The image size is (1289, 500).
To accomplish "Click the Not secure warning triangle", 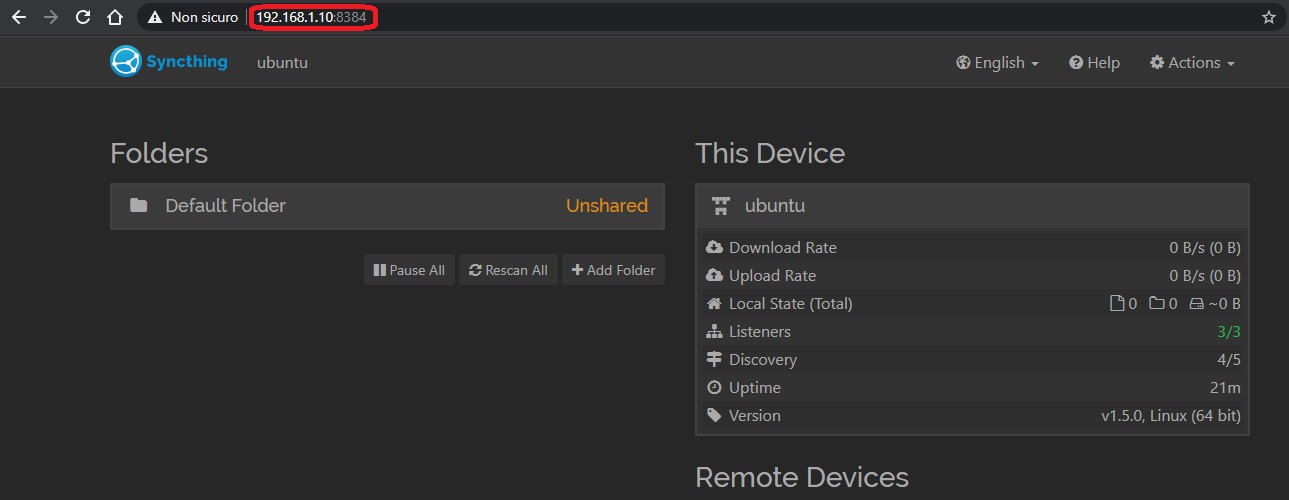I will tap(155, 17).
